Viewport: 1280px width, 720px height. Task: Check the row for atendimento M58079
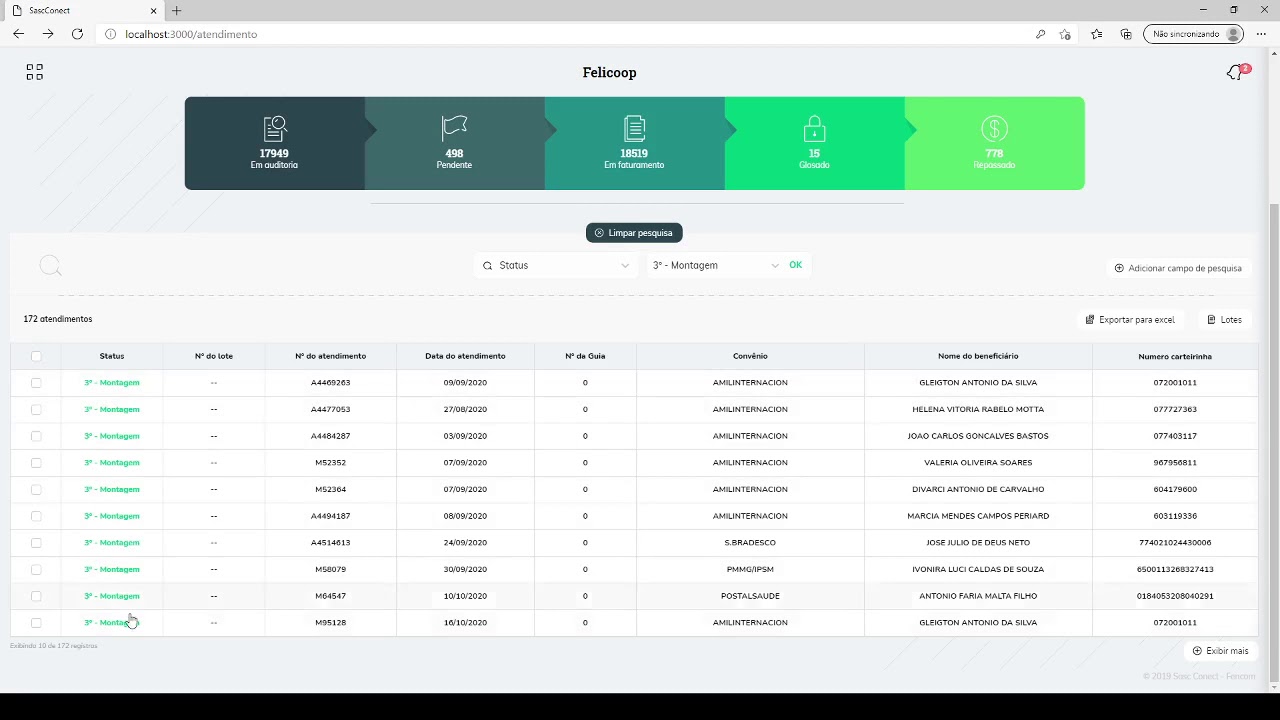click(x=36, y=570)
